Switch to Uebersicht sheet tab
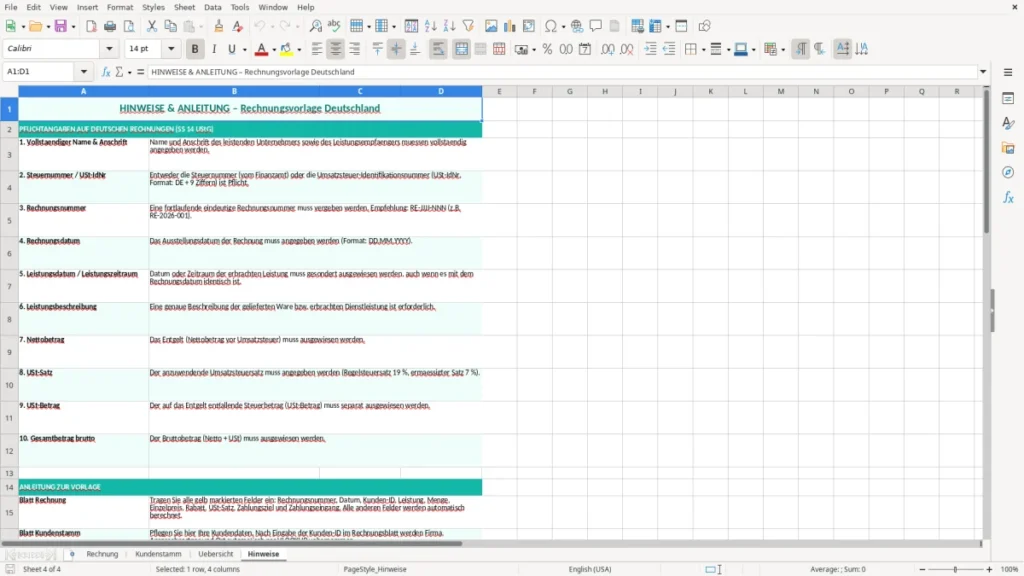 [x=216, y=554]
